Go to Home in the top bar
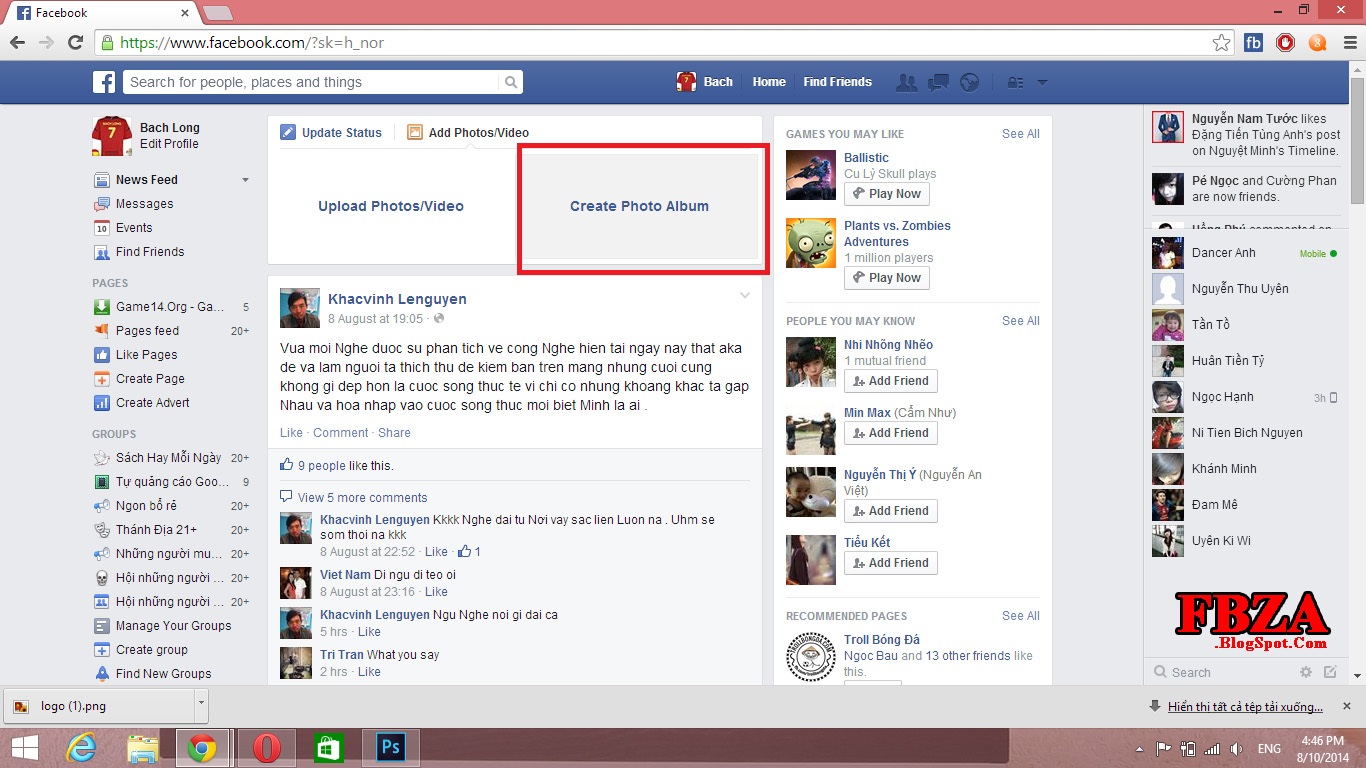Image resolution: width=1366 pixels, height=768 pixels. point(769,82)
